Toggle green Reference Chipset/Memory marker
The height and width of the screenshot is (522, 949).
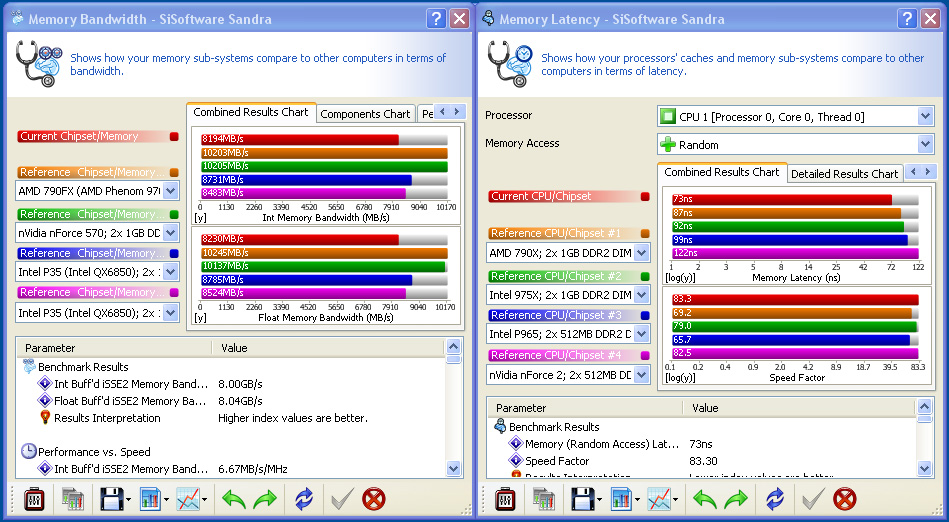point(174,214)
